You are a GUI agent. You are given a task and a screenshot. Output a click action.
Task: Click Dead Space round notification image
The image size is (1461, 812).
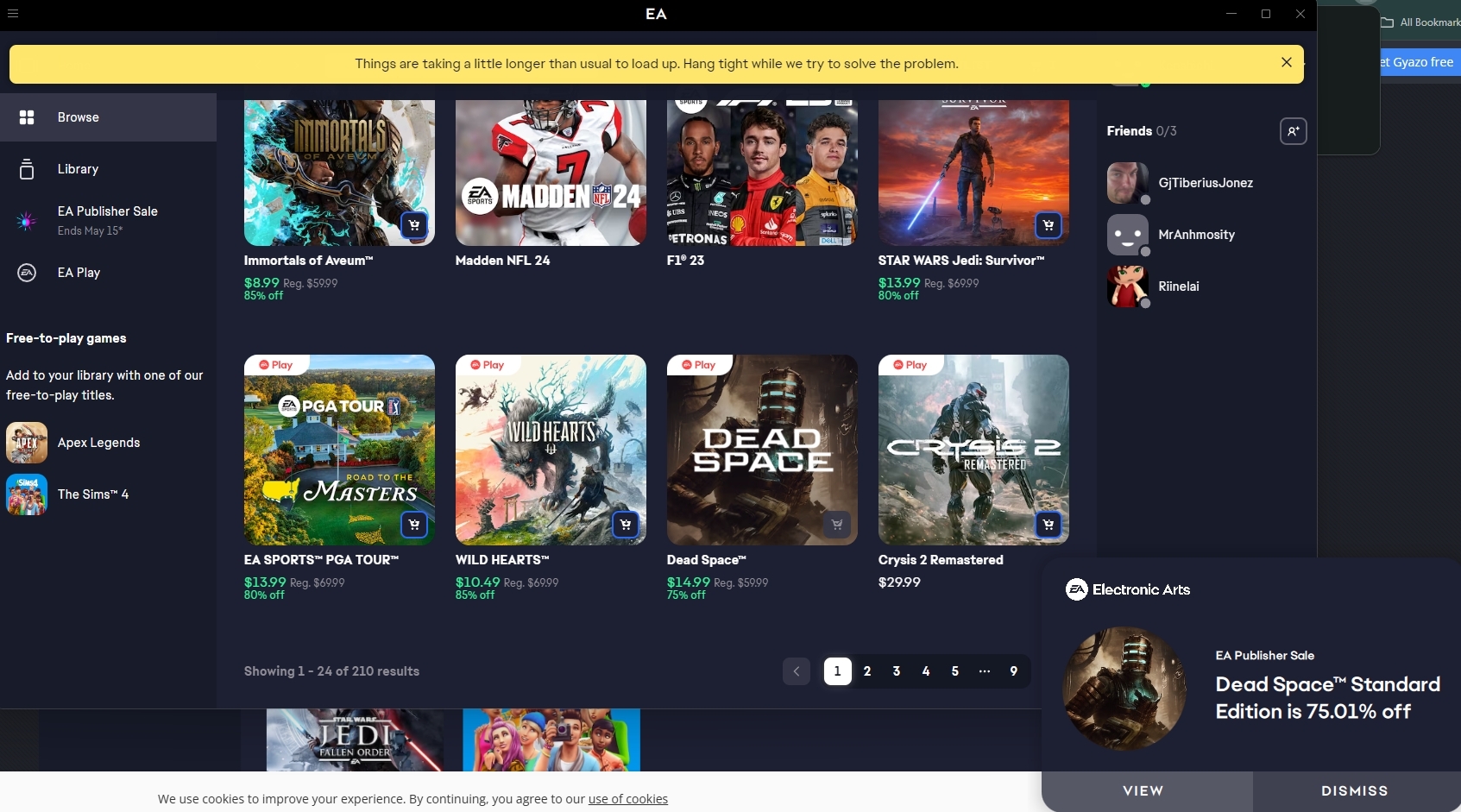pyautogui.click(x=1124, y=689)
